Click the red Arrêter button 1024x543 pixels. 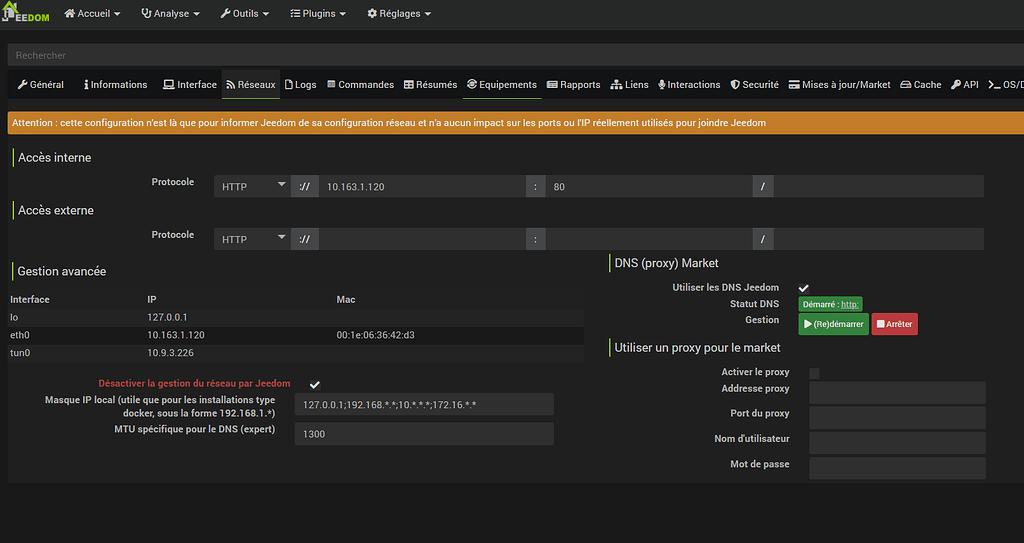(x=894, y=324)
